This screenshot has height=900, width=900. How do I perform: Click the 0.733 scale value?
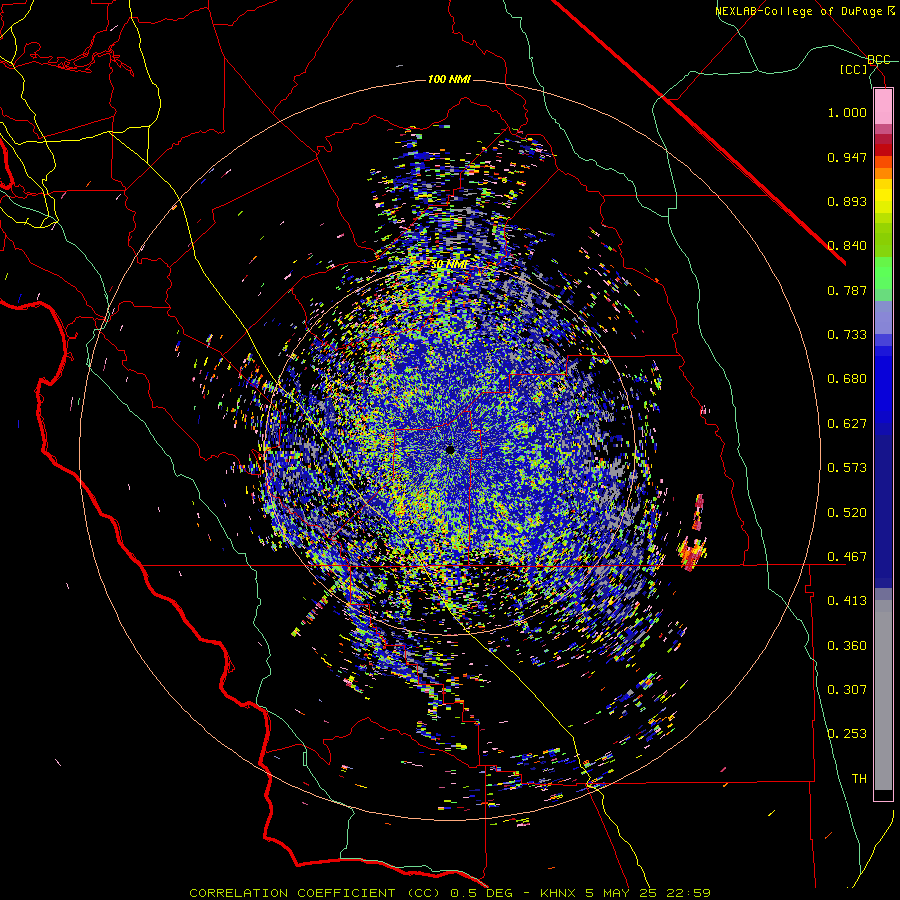pyautogui.click(x=847, y=335)
